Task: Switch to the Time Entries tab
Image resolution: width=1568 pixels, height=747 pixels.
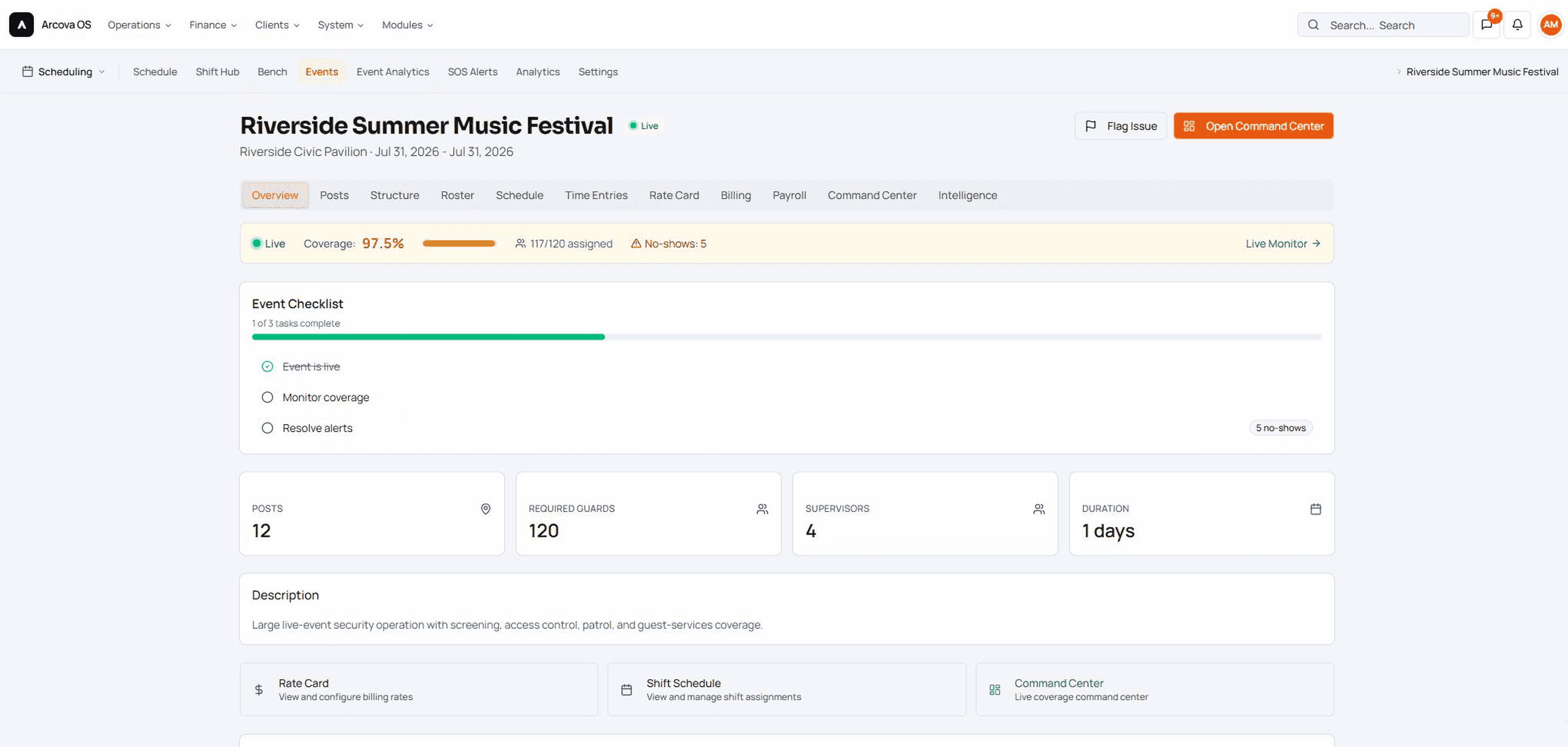Action: click(x=596, y=195)
